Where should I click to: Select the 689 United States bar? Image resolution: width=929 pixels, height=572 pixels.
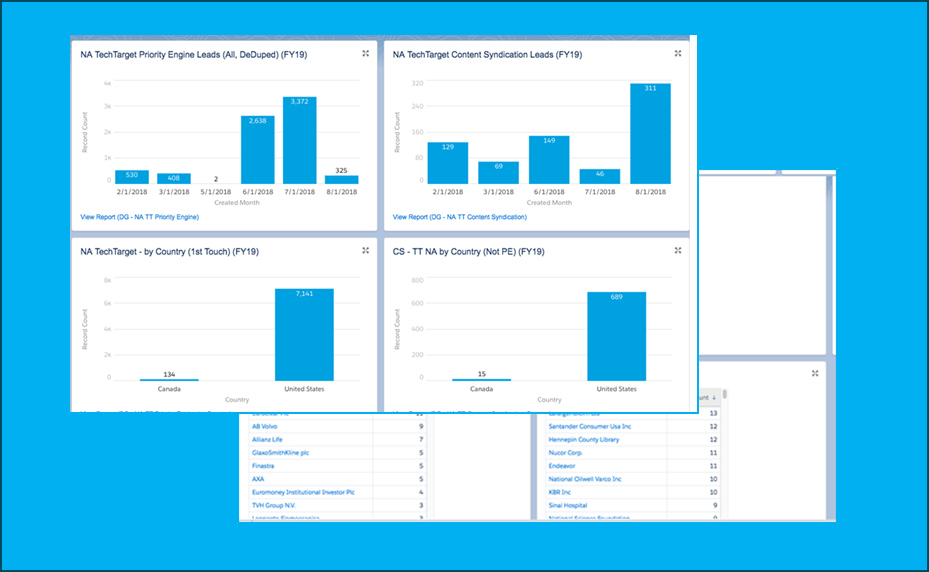coord(616,337)
